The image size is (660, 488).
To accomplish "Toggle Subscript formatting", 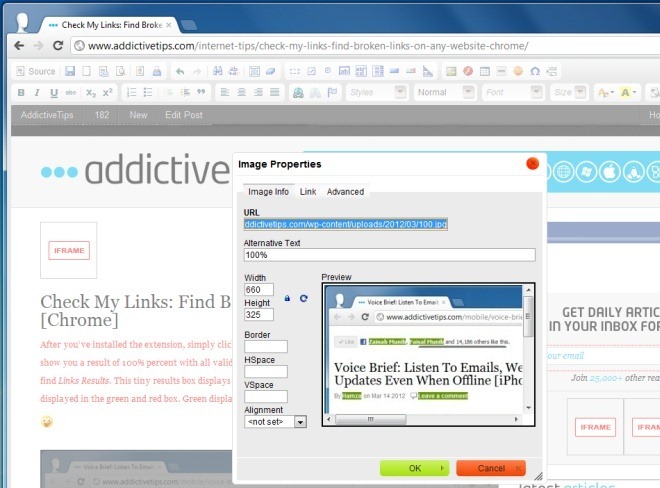I will (x=90, y=93).
